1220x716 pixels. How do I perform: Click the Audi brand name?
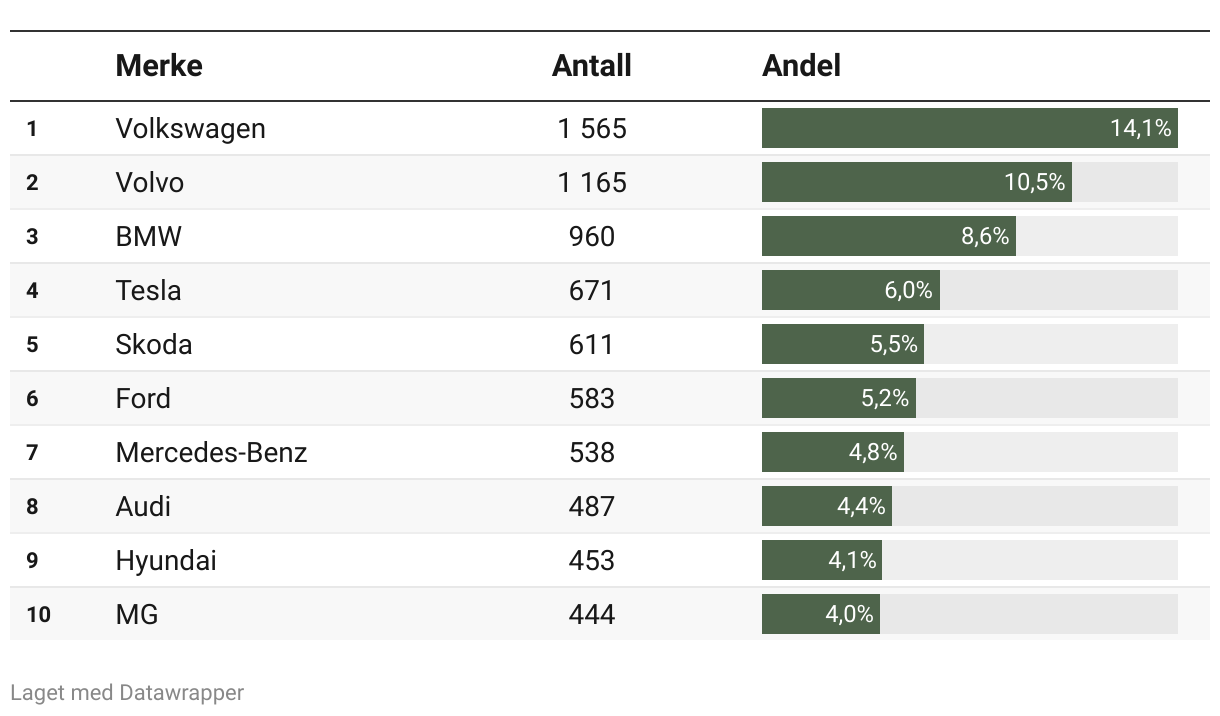coord(143,507)
